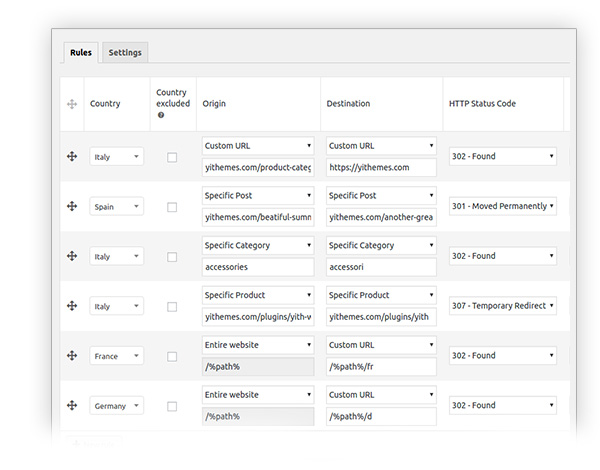Viewport: 600px width, 470px height.
Task: Click the yithemes.com/plugins/yith-w origin field
Action: pos(258,317)
